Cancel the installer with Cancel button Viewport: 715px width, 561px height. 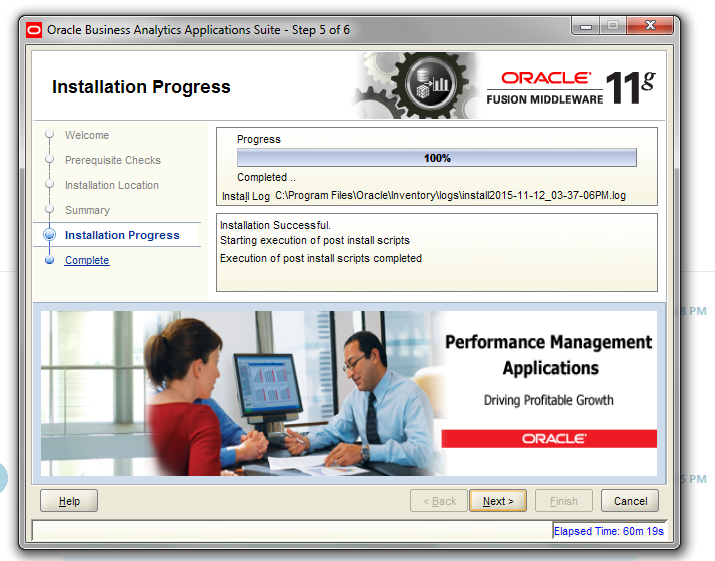(x=630, y=501)
